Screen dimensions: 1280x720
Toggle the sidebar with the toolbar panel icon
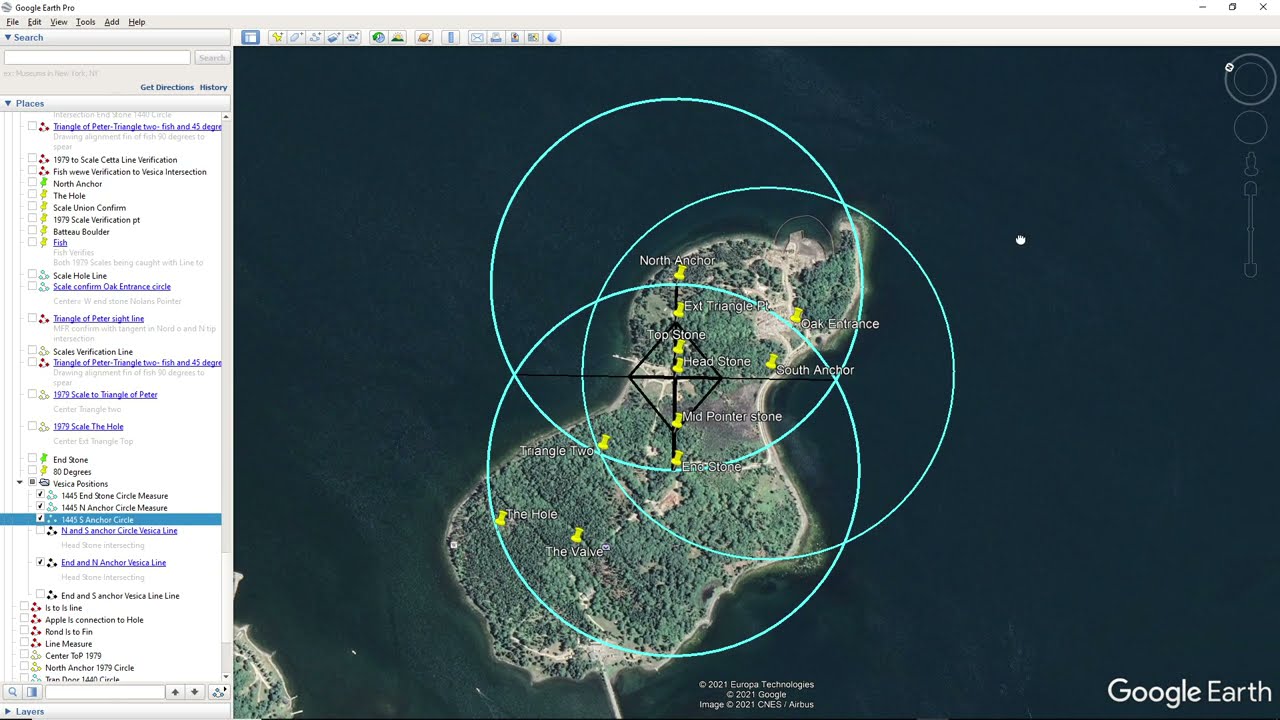pos(250,37)
